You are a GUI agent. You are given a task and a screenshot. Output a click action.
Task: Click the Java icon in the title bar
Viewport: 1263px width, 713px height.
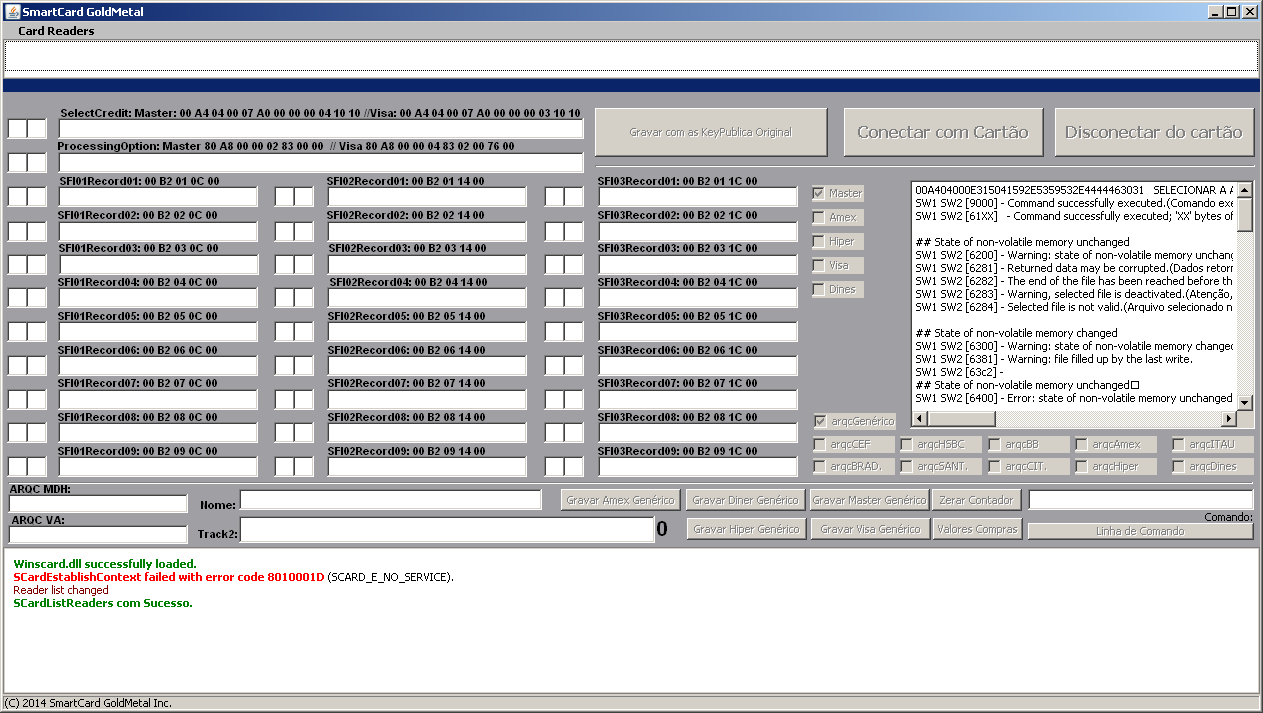[x=12, y=12]
